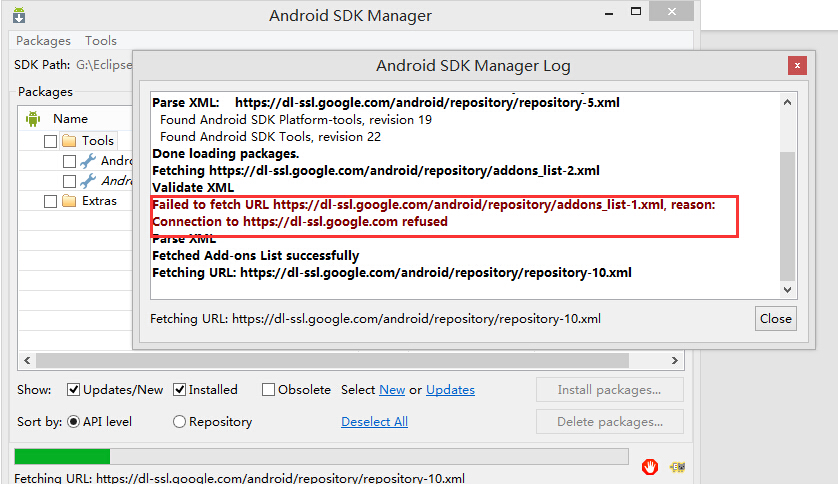Close the SDK Manager Log with red X
Viewport: 838px width, 487px height.
click(x=797, y=66)
